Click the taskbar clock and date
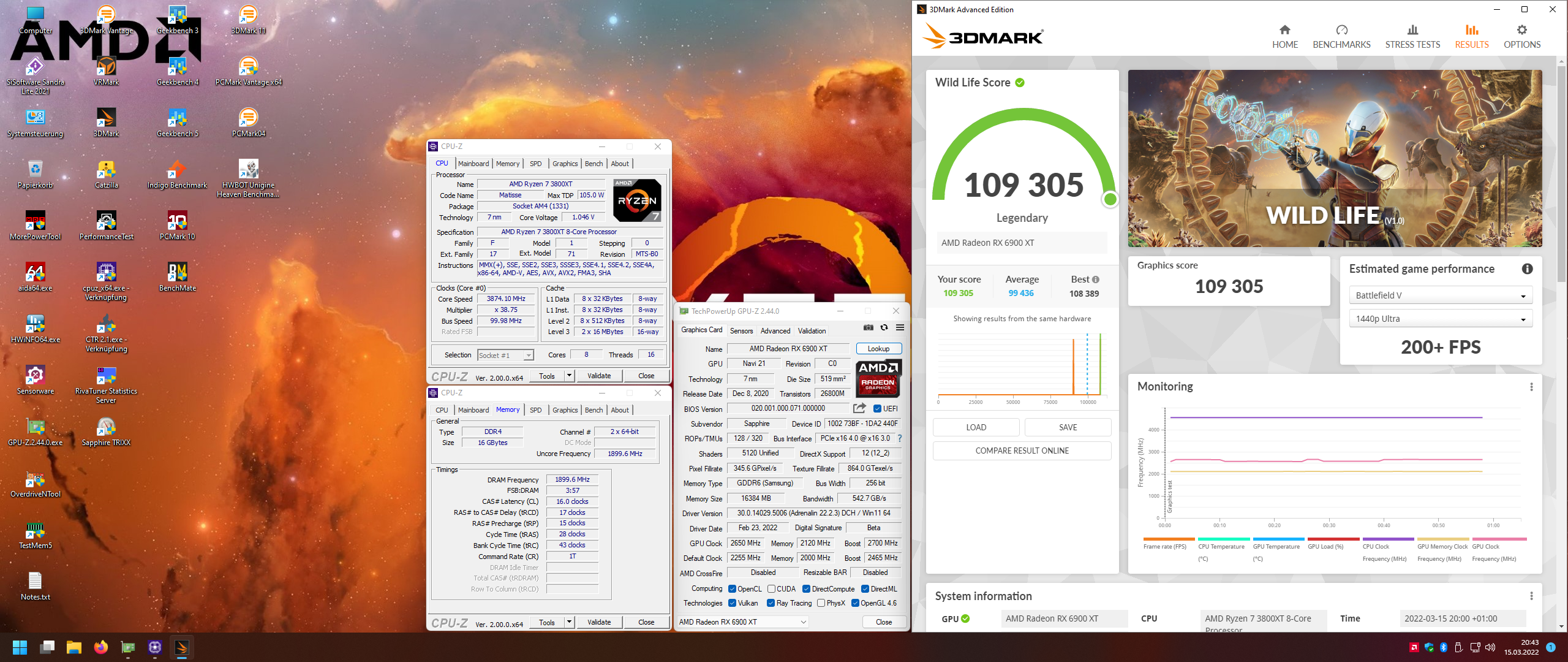Viewport: 1568px width, 662px height. [x=1521, y=647]
